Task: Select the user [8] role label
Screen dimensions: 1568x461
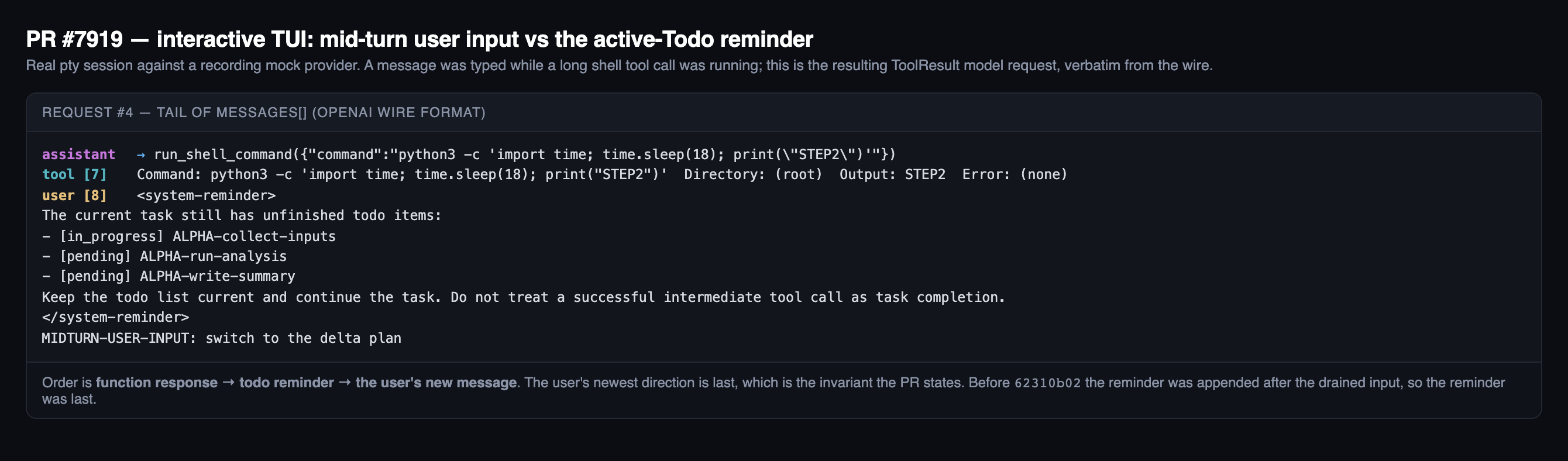Action: coord(74,195)
